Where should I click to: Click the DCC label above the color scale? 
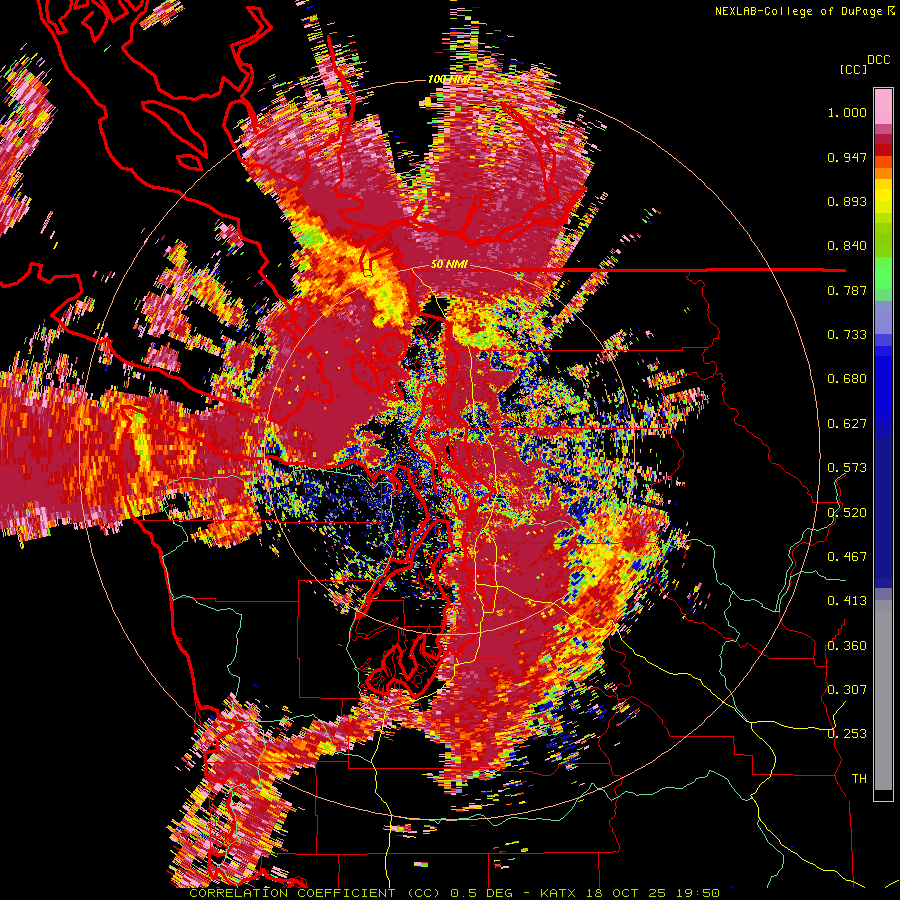tap(878, 59)
